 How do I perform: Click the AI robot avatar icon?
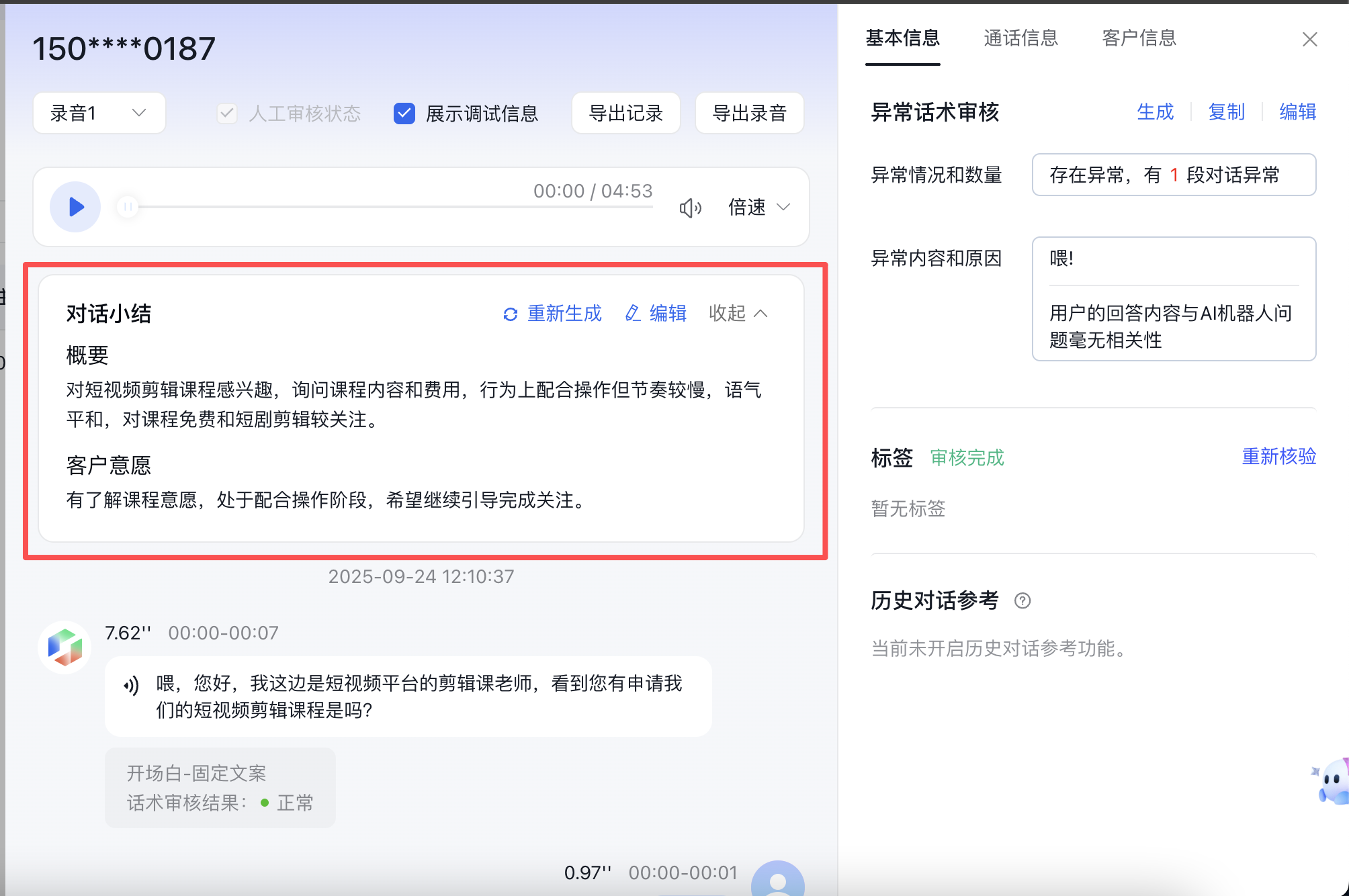[64, 647]
